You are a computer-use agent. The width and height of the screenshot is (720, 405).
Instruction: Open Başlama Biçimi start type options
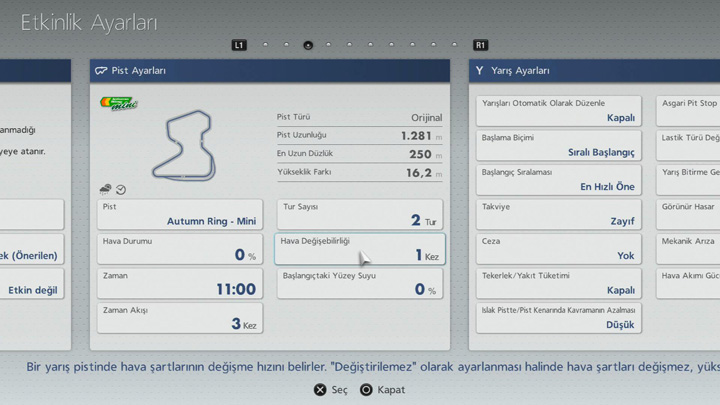coord(558,145)
